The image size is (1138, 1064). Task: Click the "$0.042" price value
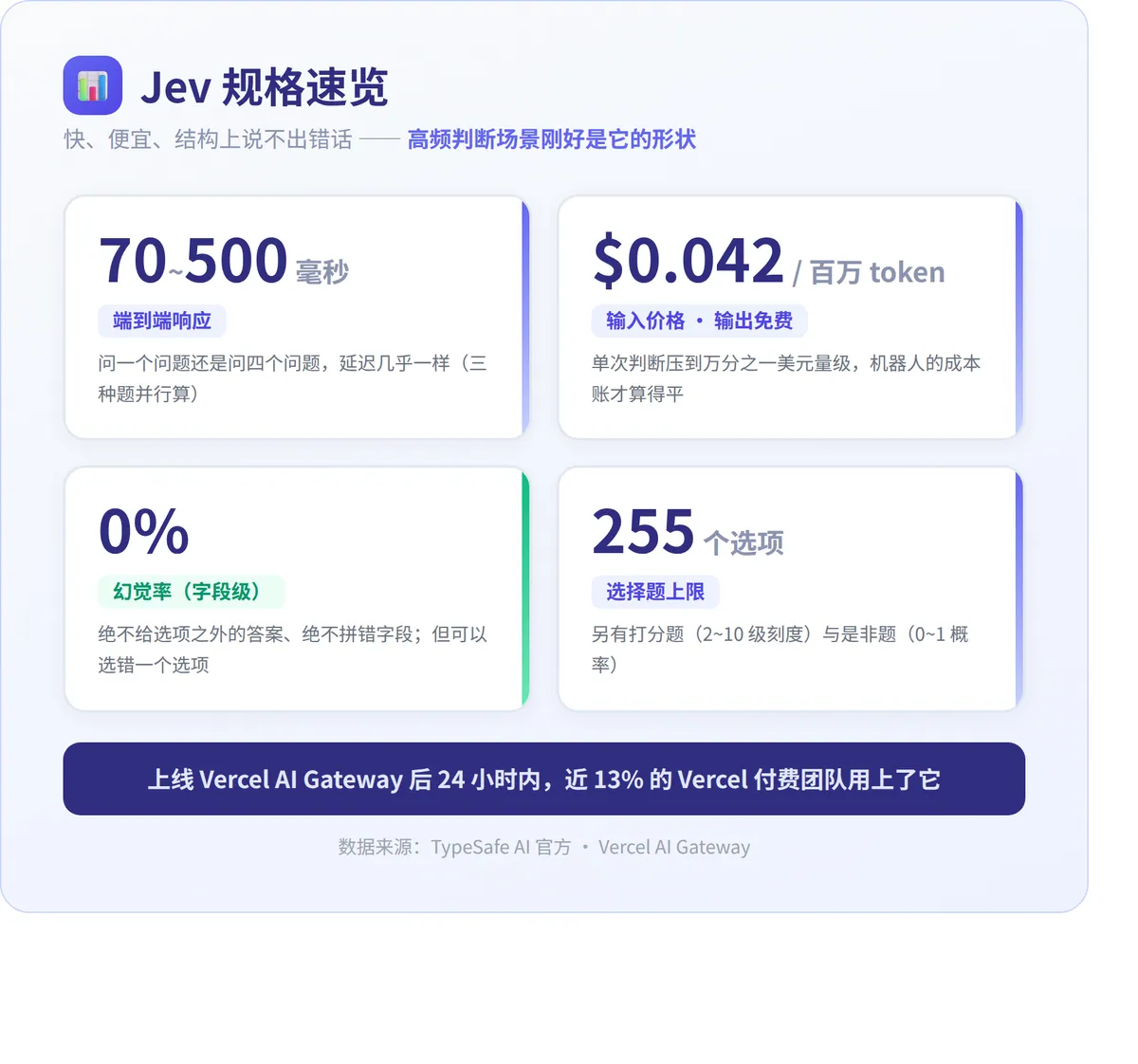tap(688, 261)
